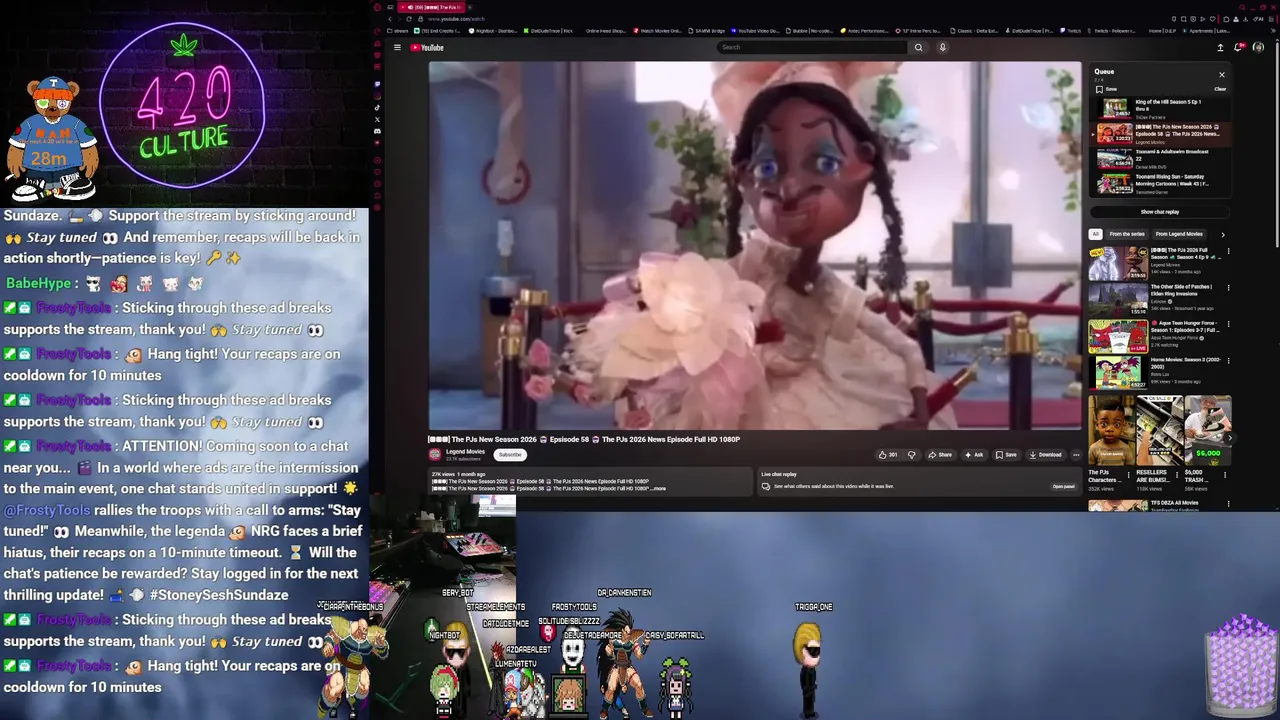Open the Twitch bookmark
The width and height of the screenshot is (1280, 720).
pos(1070,31)
